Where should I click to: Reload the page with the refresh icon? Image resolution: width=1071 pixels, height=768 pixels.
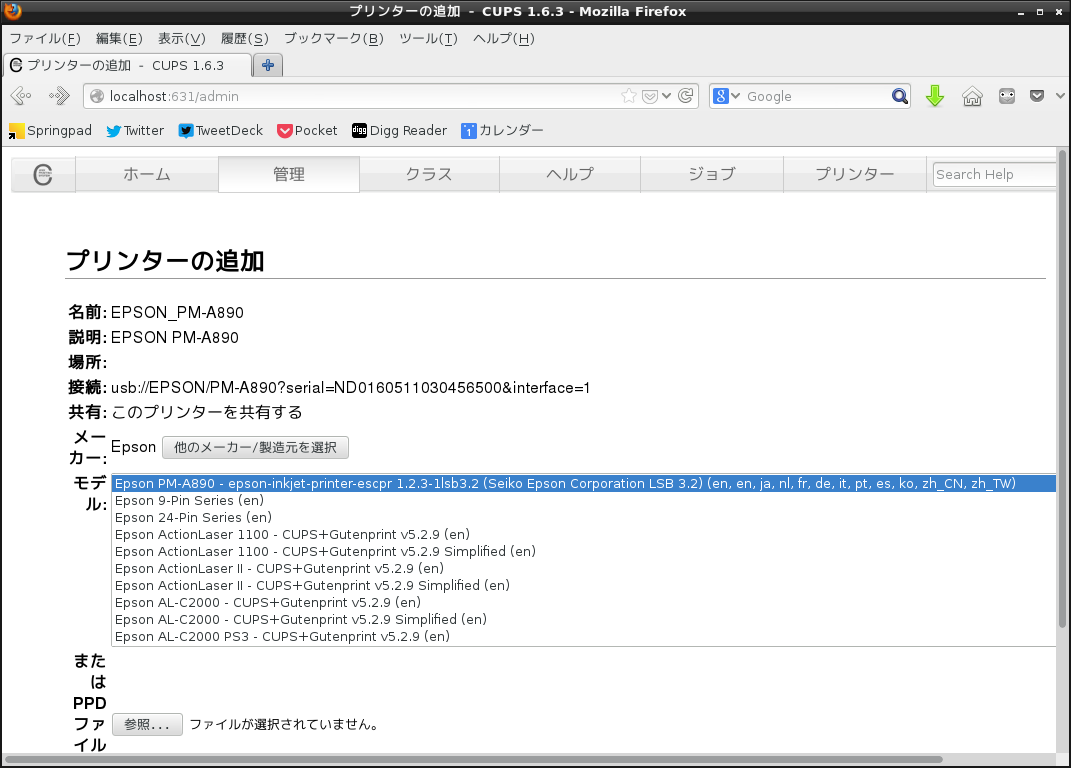(x=686, y=96)
